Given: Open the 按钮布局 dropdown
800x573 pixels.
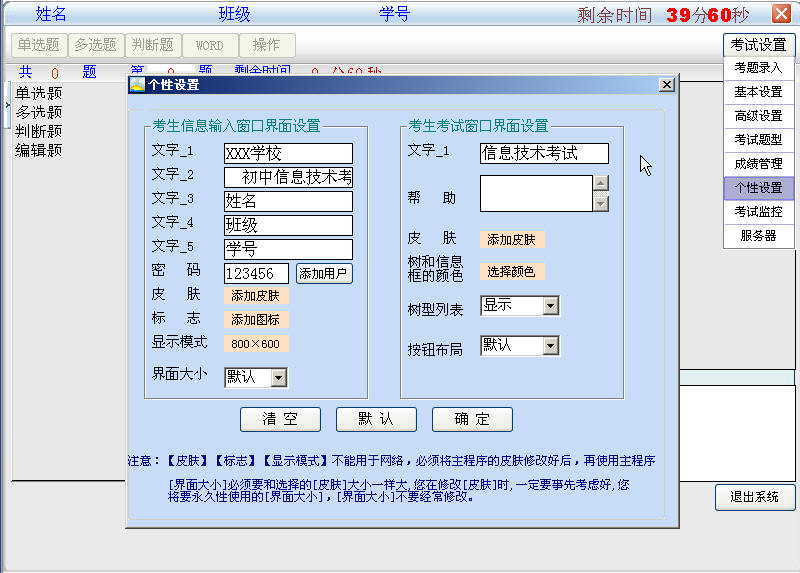Looking at the screenshot, I should 550,346.
